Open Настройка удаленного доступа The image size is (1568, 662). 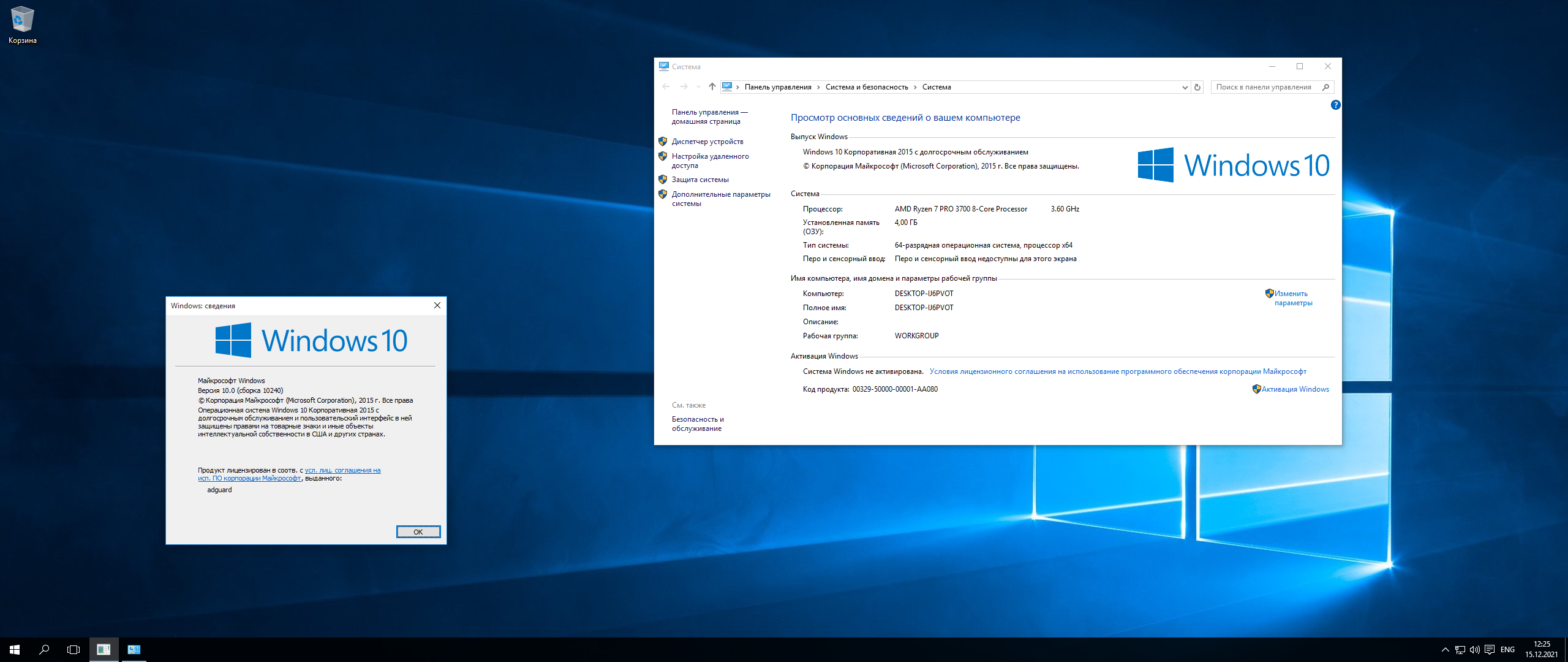pyautogui.click(x=710, y=161)
